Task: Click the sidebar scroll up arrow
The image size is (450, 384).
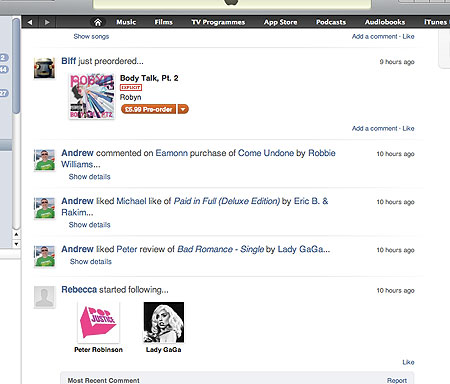Action: tap(16, 234)
